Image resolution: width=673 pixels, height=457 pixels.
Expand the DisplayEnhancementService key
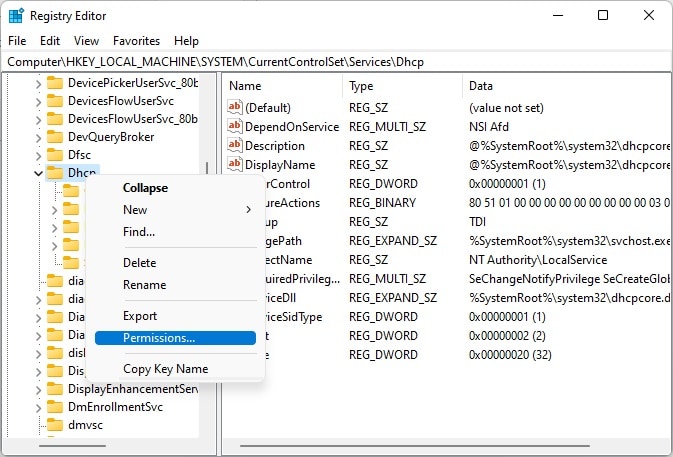tap(39, 390)
